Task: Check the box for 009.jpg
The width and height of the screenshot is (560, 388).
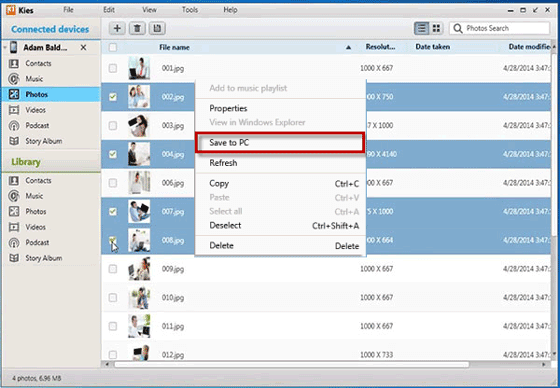Action: click(x=113, y=269)
